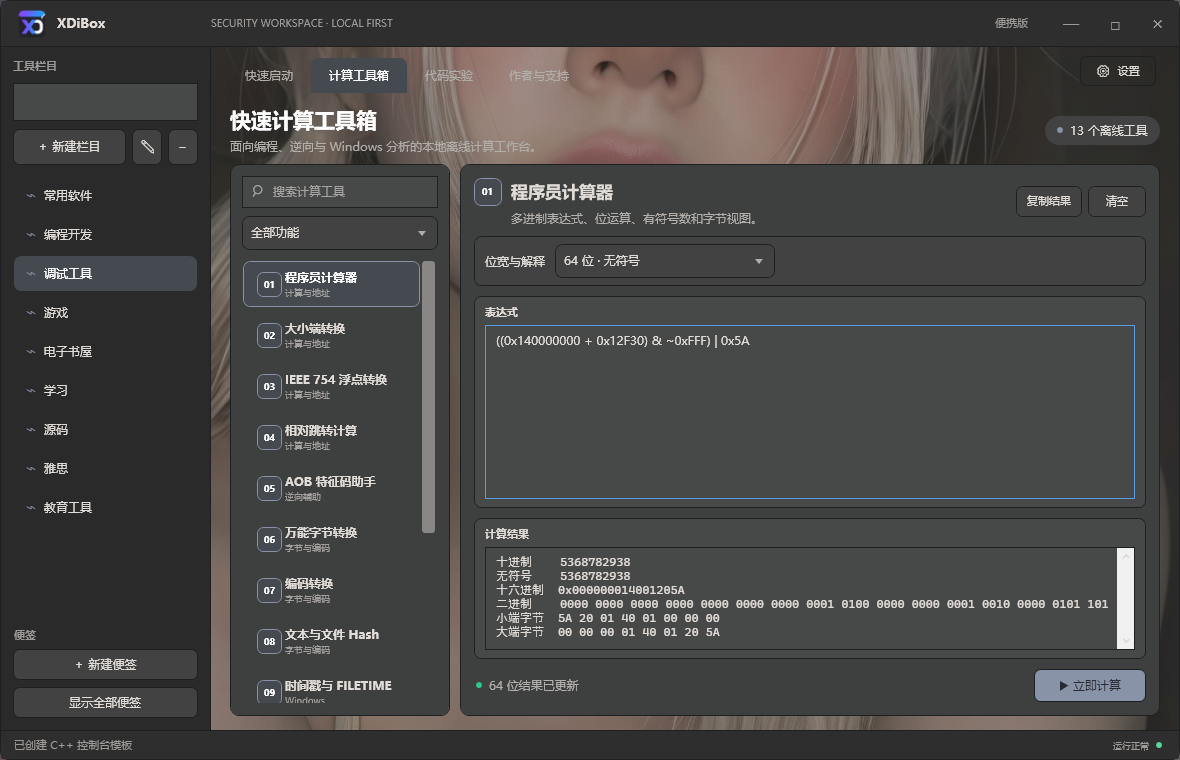Switch to the 代码实验 tab
The image size is (1180, 760).
(x=449, y=76)
